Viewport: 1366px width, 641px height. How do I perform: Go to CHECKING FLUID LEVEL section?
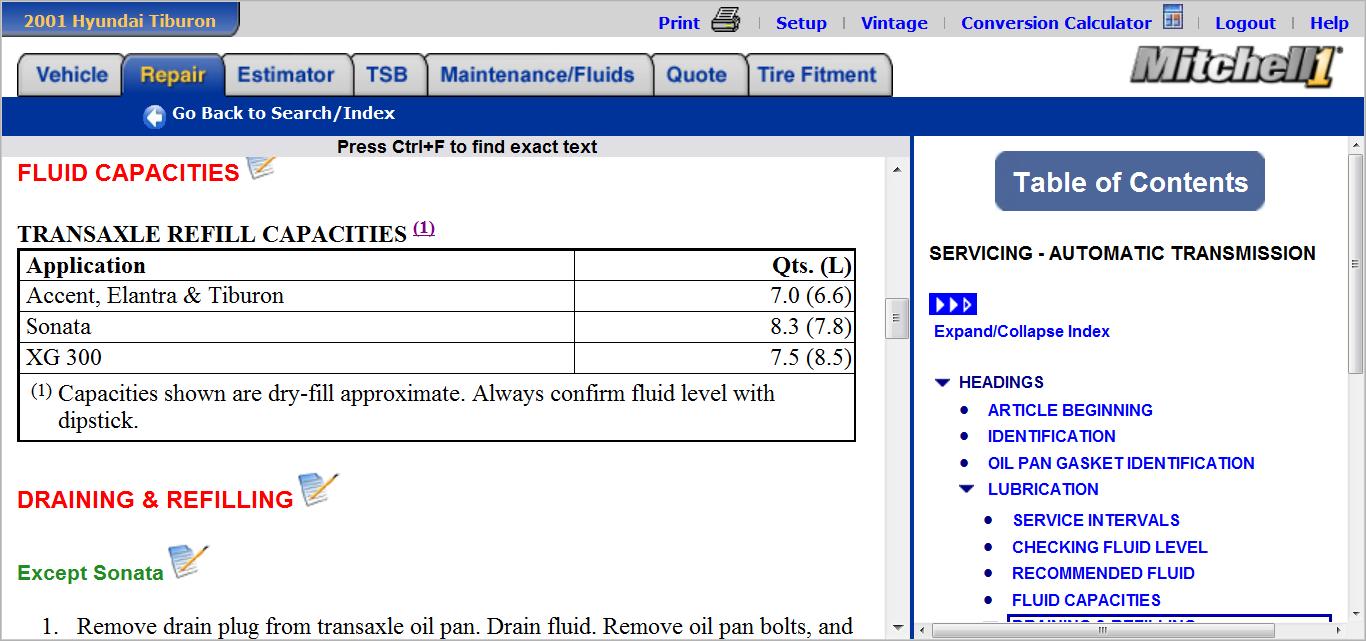[x=1109, y=547]
